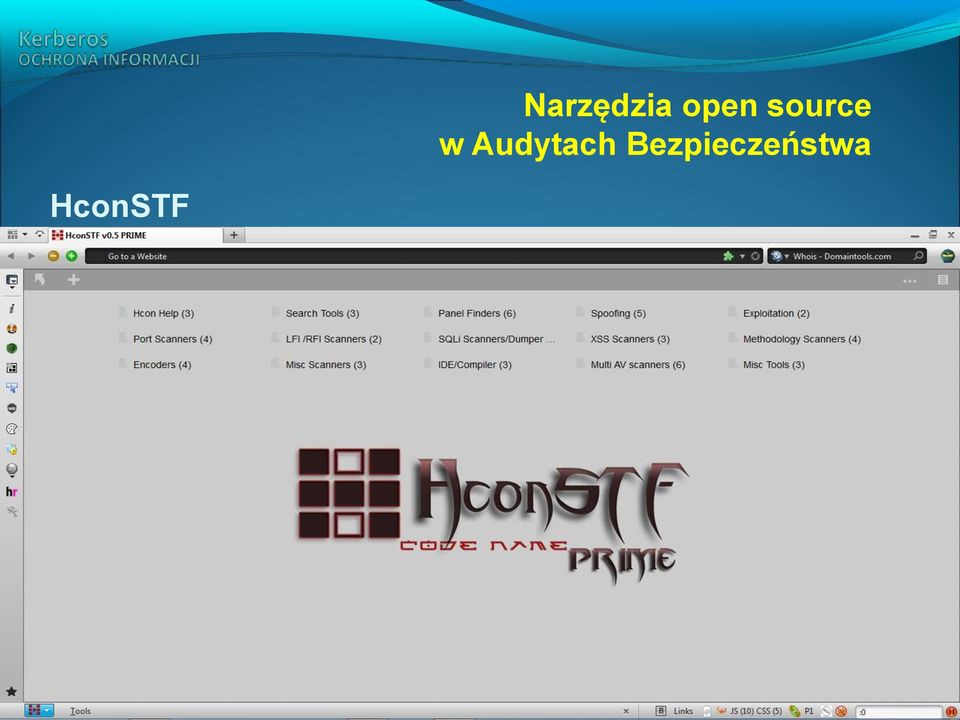This screenshot has width=960, height=720.
Task: Open the Tools menu in bottom bar
Action: tap(80, 711)
